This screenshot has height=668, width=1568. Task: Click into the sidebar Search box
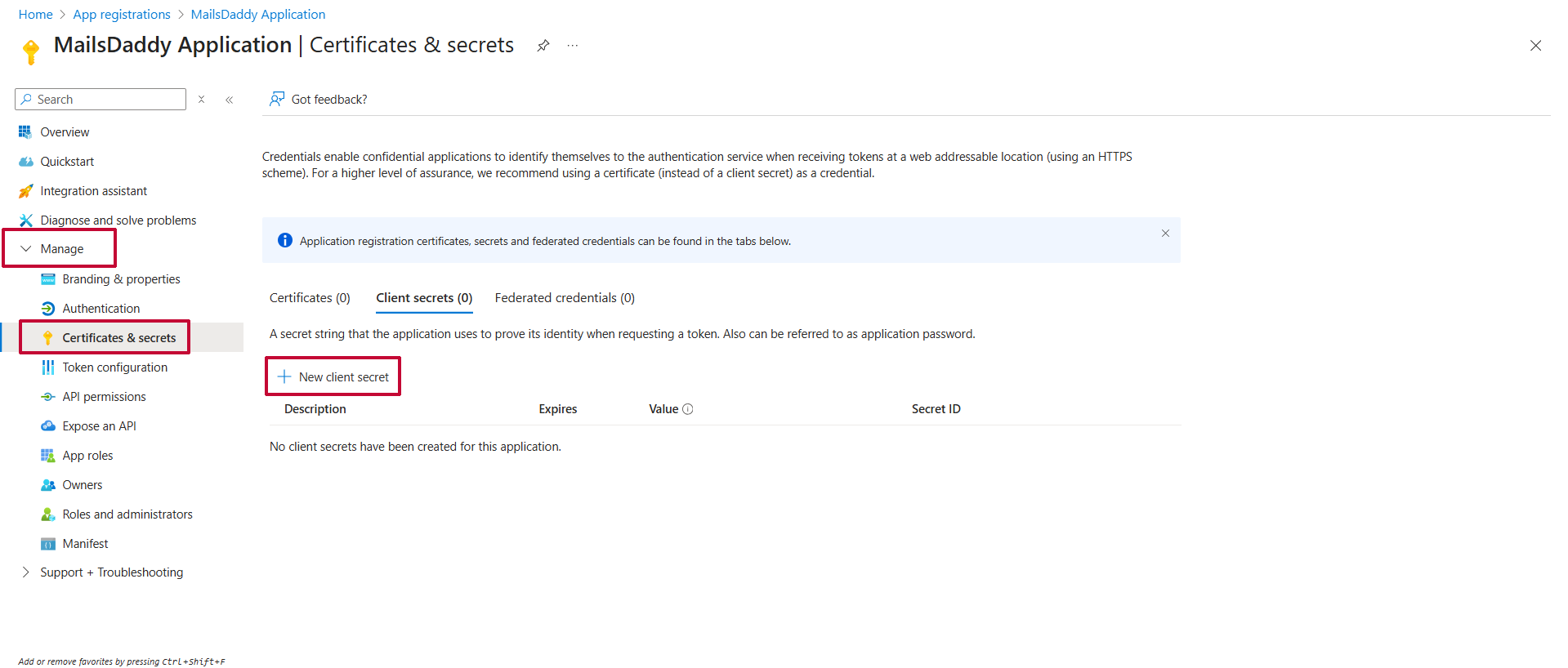[106, 100]
